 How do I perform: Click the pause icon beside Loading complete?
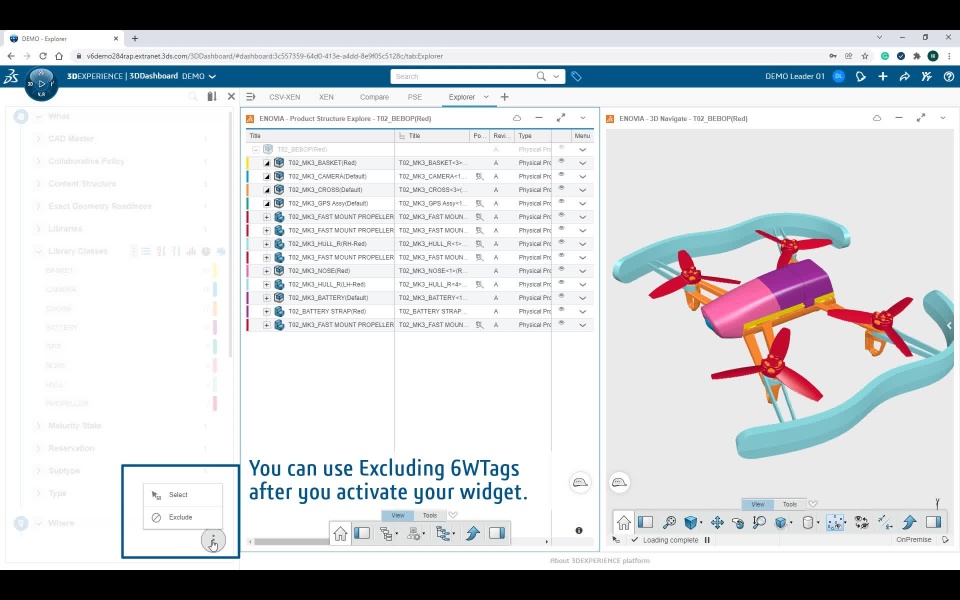click(x=707, y=540)
